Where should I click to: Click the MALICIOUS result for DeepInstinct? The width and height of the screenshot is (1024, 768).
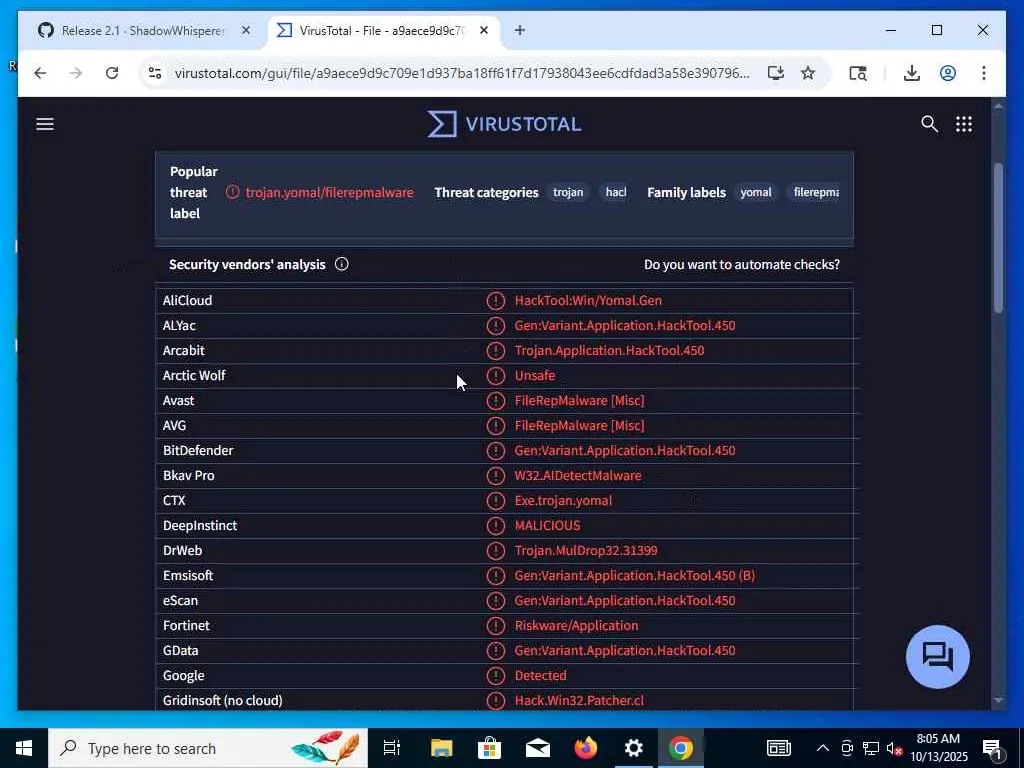[x=547, y=526]
